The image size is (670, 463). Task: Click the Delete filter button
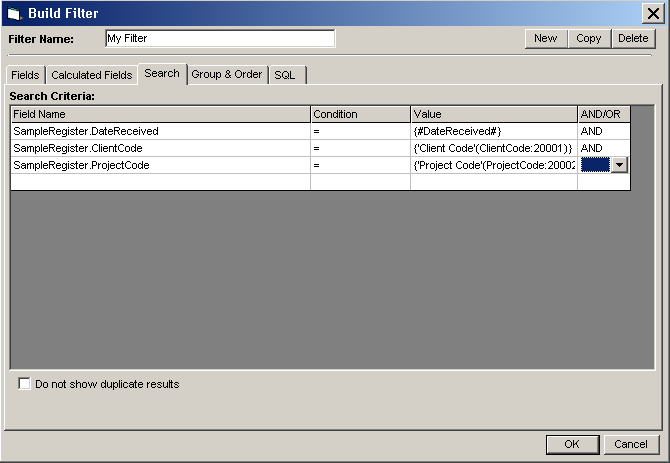coord(632,38)
